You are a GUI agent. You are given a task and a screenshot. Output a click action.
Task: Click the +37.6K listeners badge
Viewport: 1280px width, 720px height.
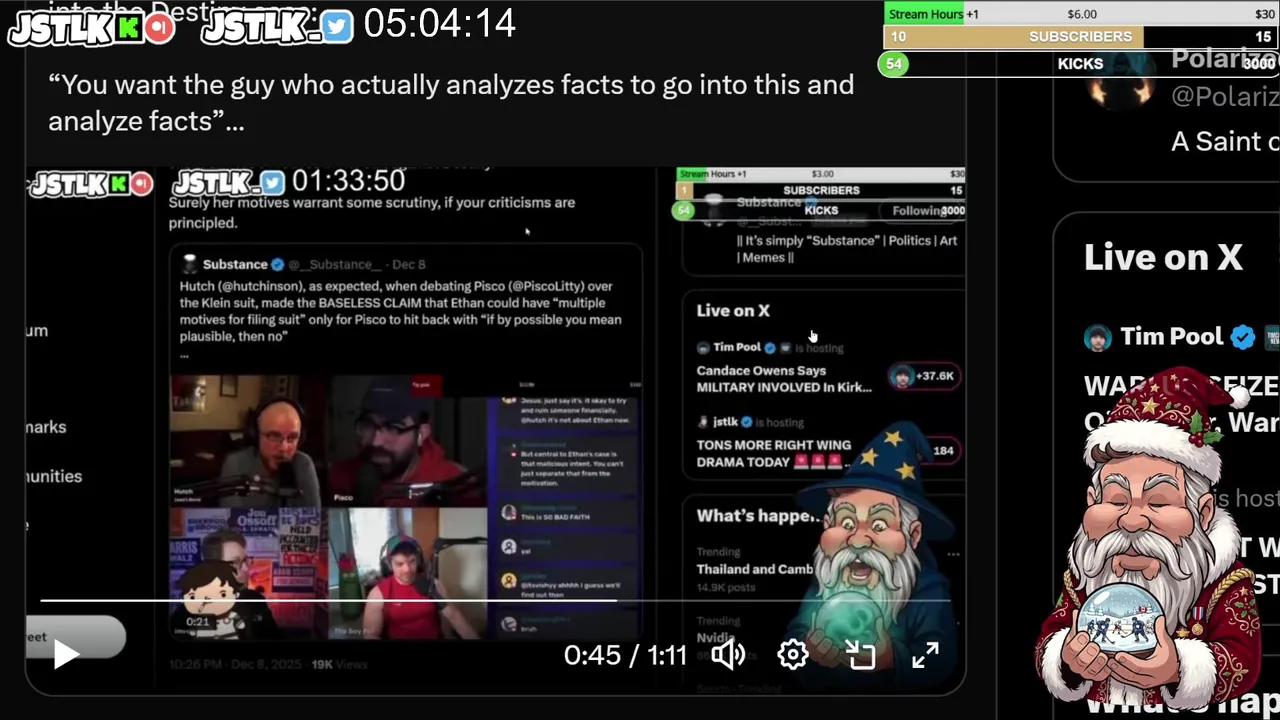[x=924, y=376]
